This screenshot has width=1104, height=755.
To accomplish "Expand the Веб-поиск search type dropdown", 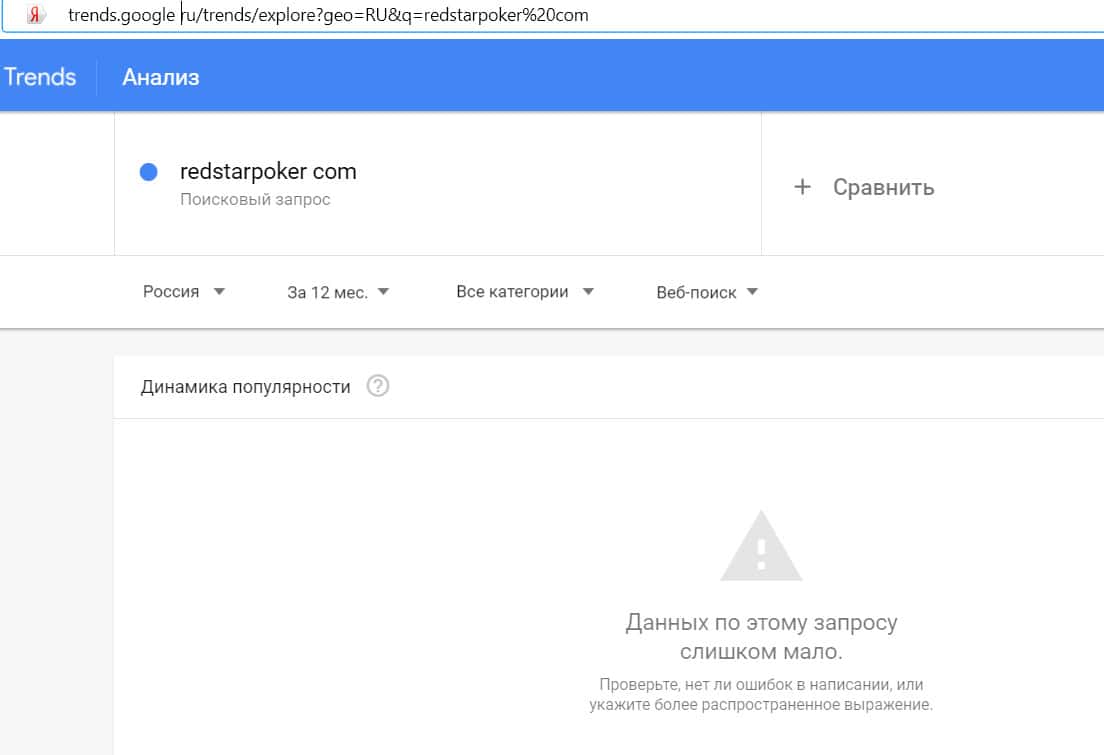I will (707, 292).
